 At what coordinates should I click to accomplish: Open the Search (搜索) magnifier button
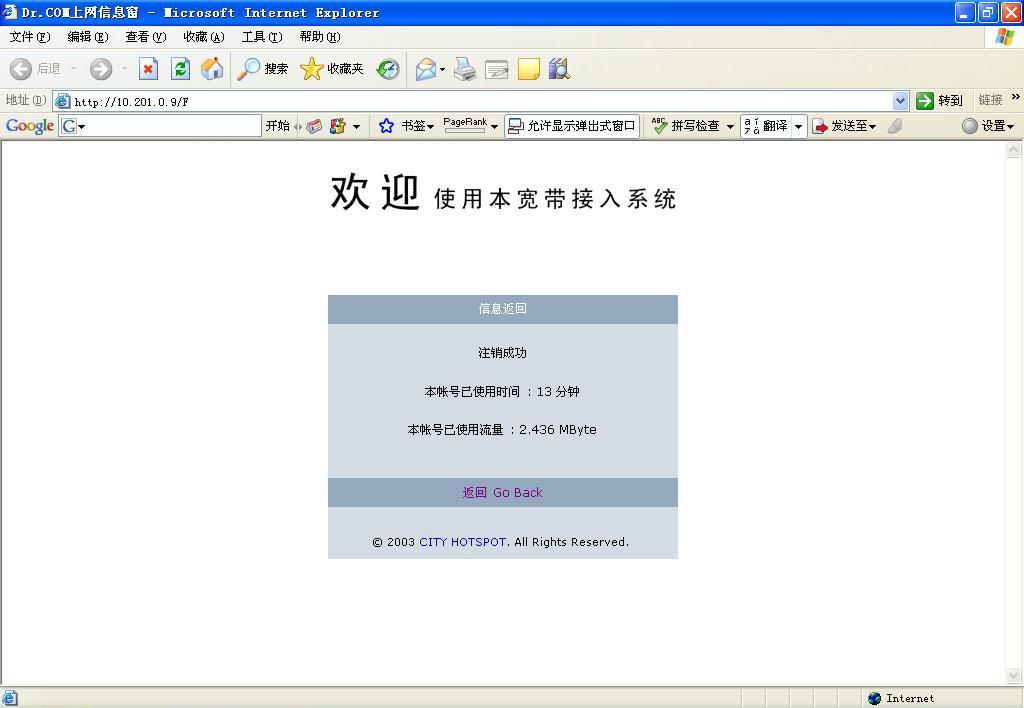pos(263,69)
